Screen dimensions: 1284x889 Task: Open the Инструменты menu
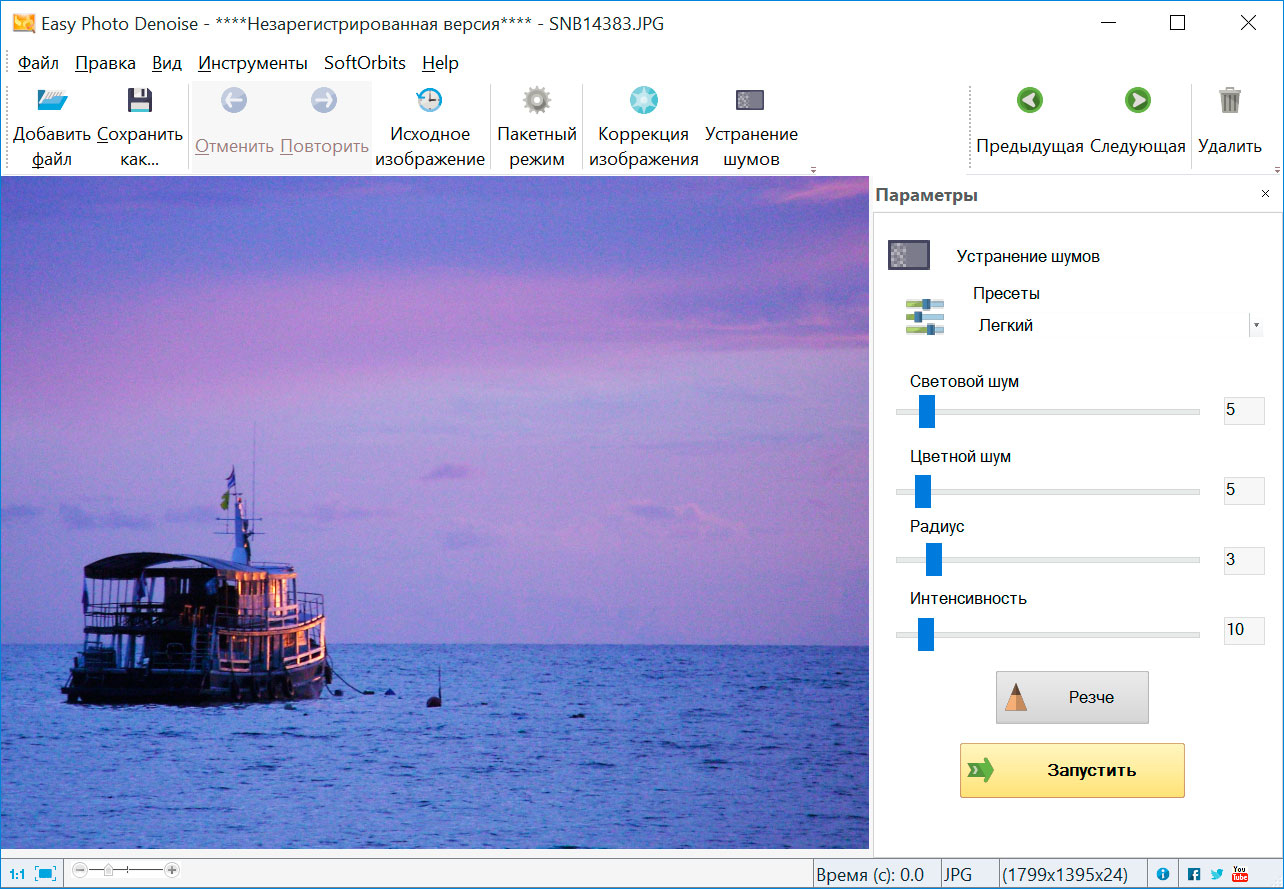click(x=253, y=62)
